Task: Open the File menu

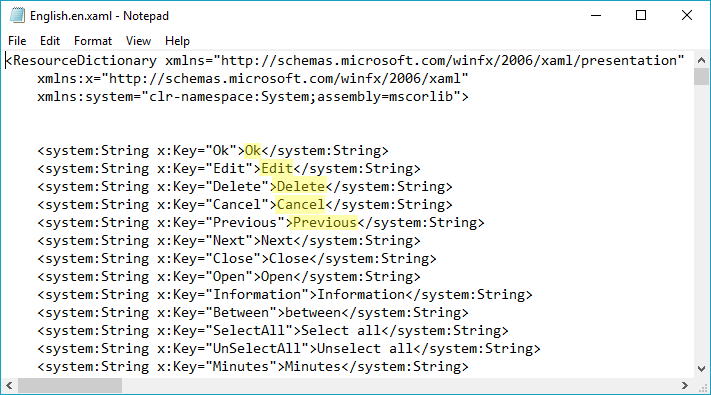Action: pyautogui.click(x=17, y=41)
